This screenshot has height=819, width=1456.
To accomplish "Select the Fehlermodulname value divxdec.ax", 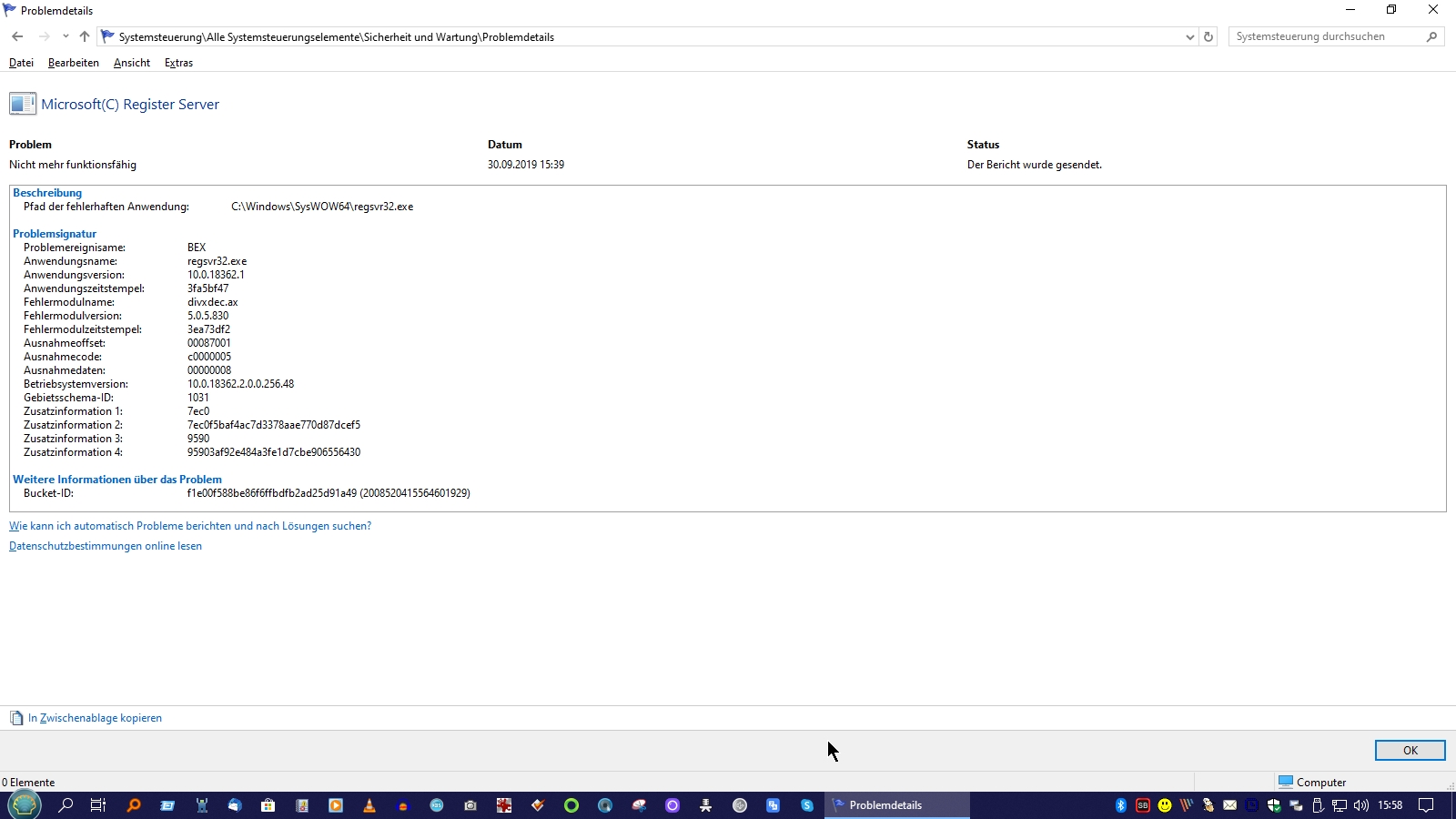I will (213, 302).
